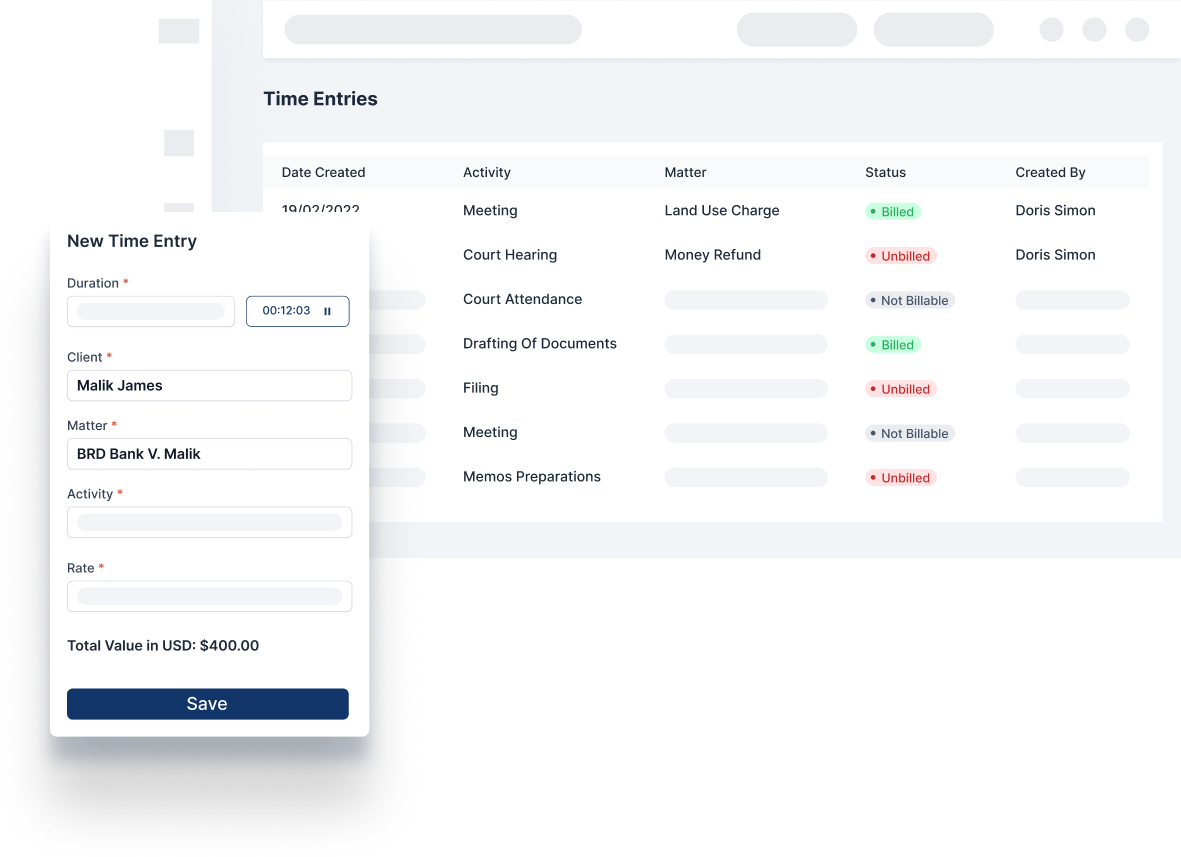
Task: Select the Created By column header
Action: tap(1050, 172)
